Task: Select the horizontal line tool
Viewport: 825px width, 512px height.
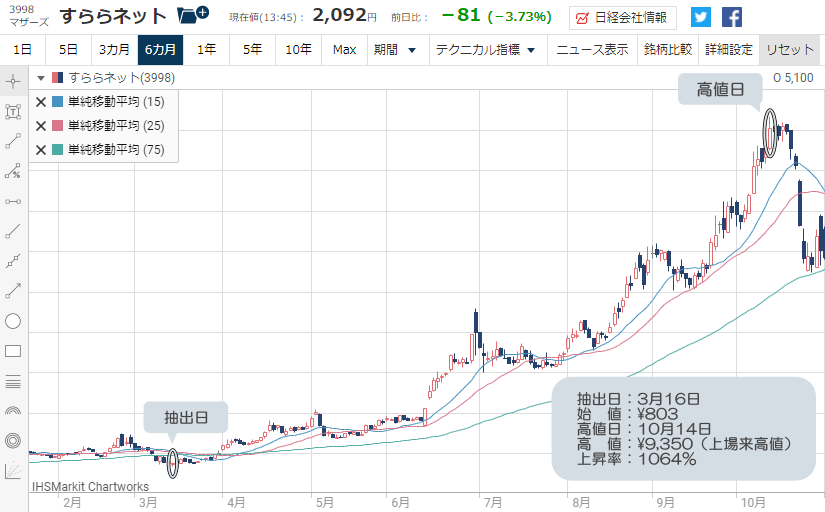Action: coord(13,202)
